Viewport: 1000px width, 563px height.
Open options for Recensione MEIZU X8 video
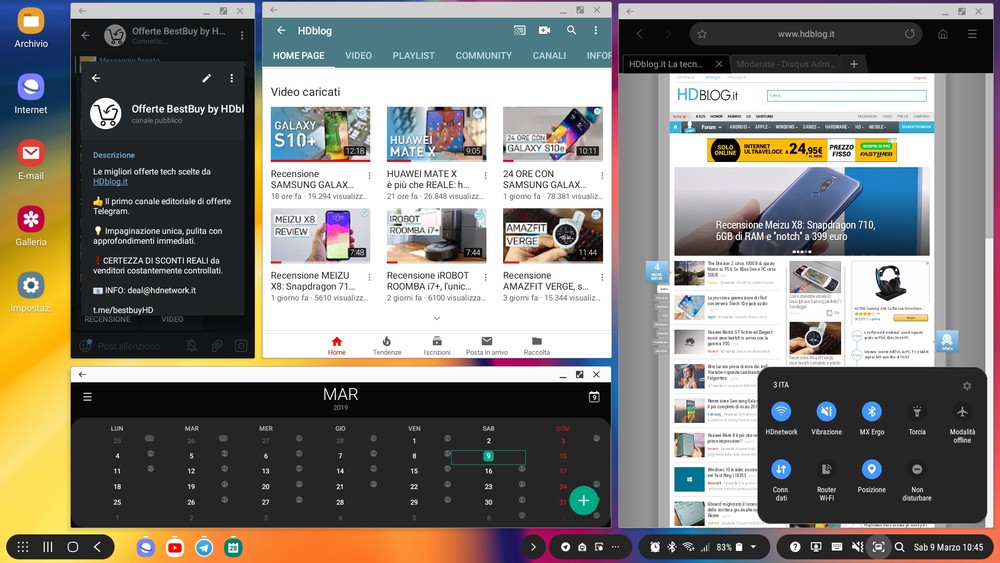pyautogui.click(x=369, y=277)
